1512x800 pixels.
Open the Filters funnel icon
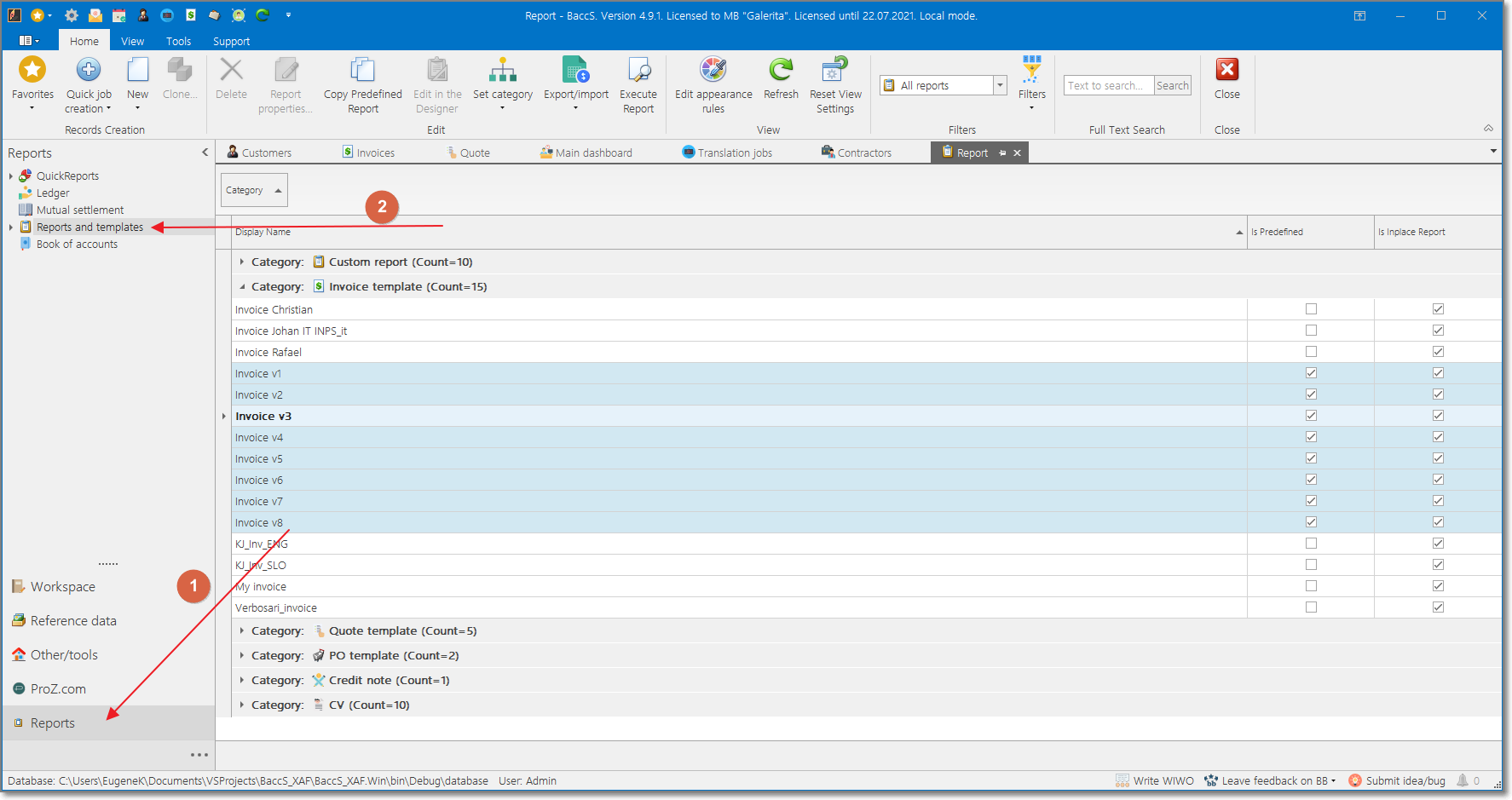point(1032,70)
